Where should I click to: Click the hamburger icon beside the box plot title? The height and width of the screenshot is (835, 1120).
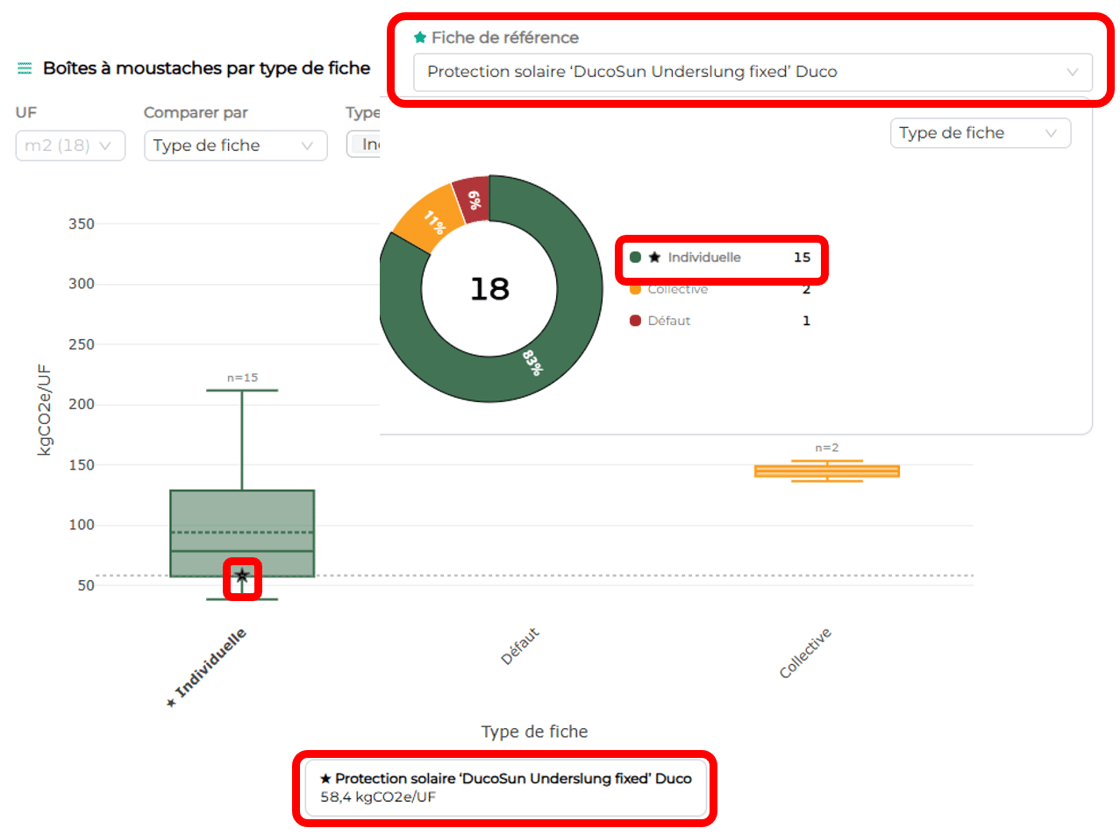24,69
